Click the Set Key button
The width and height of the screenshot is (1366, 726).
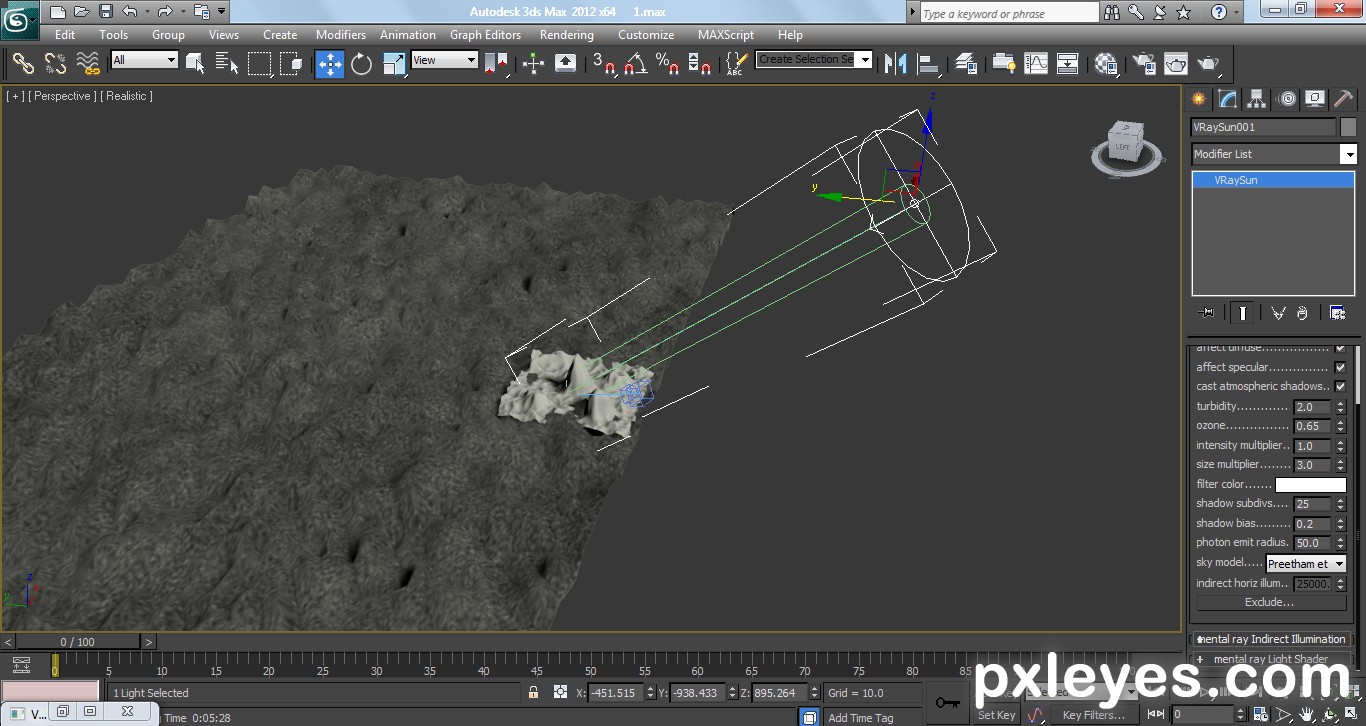point(996,715)
